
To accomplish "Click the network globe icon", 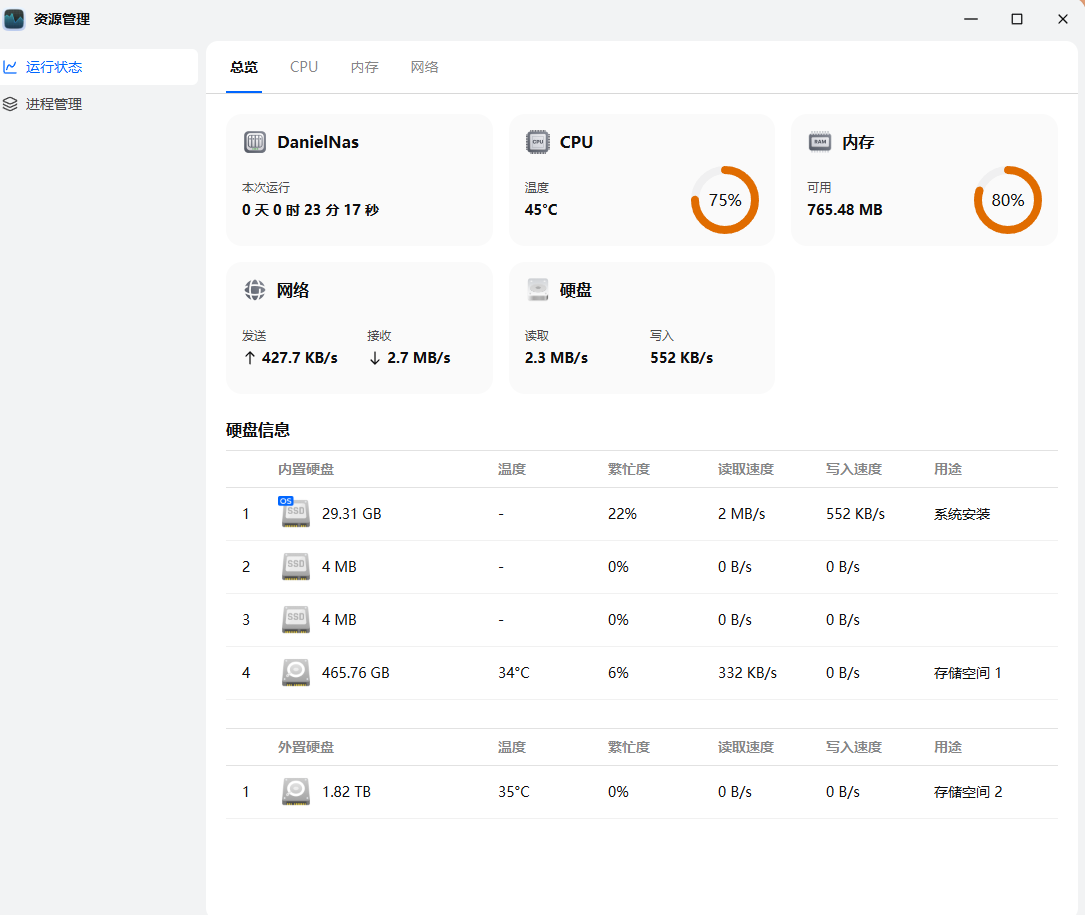I will 255,290.
